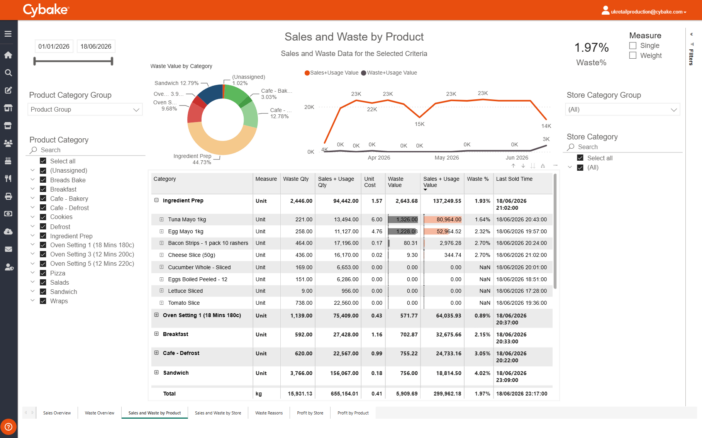Screen dimensions: 702x438
Task: Open the Profit by Store tab
Action: pos(310,413)
